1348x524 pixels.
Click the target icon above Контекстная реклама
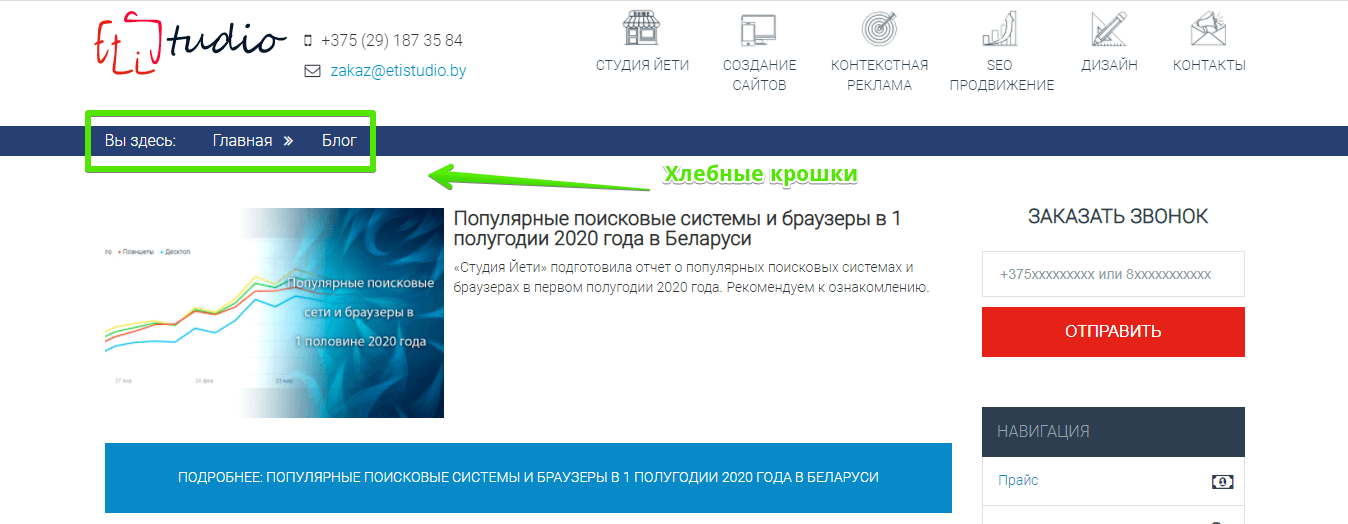pos(879,29)
